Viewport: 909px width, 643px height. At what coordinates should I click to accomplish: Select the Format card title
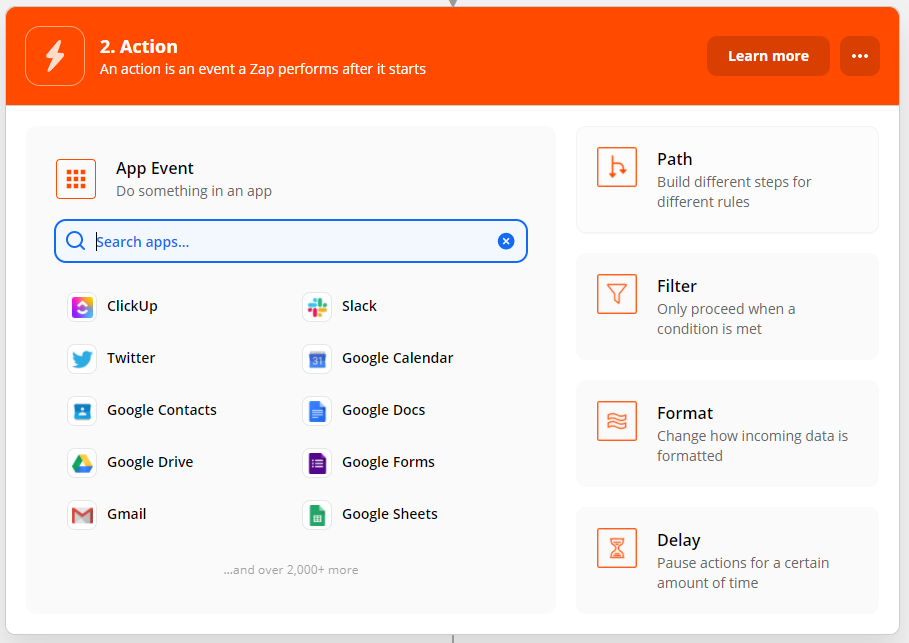coord(685,413)
